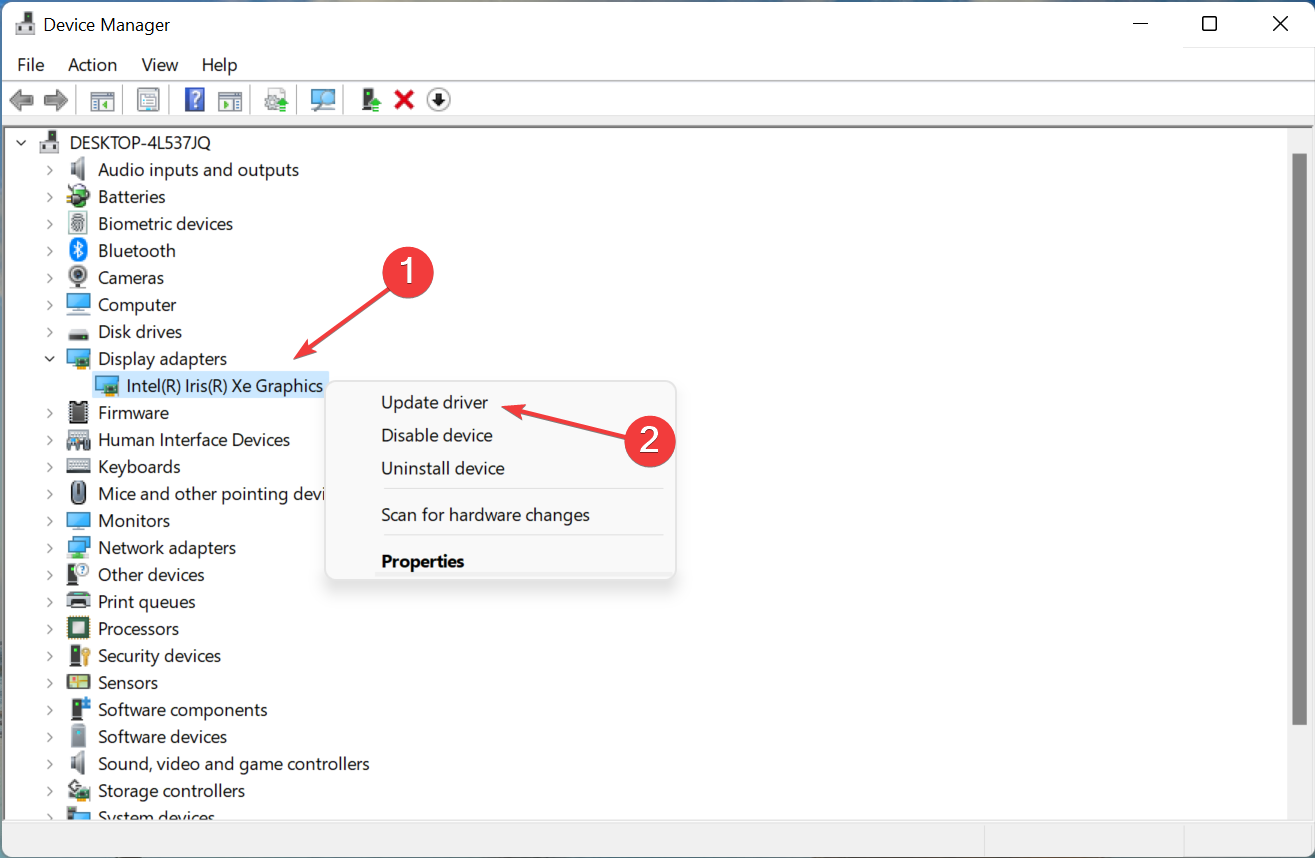Click the Biometric devices fingerprint icon

[78, 224]
